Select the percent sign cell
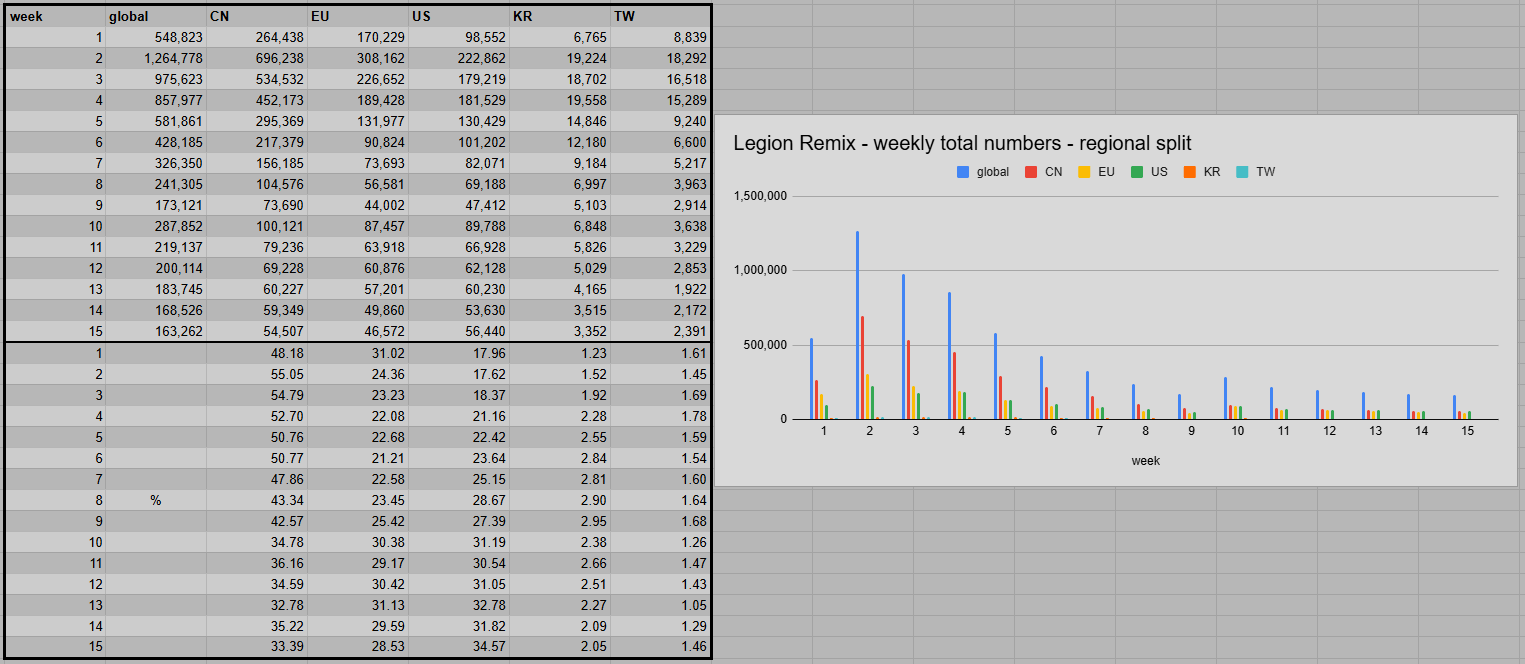Screen dimensions: 1525x664 (x=156, y=500)
